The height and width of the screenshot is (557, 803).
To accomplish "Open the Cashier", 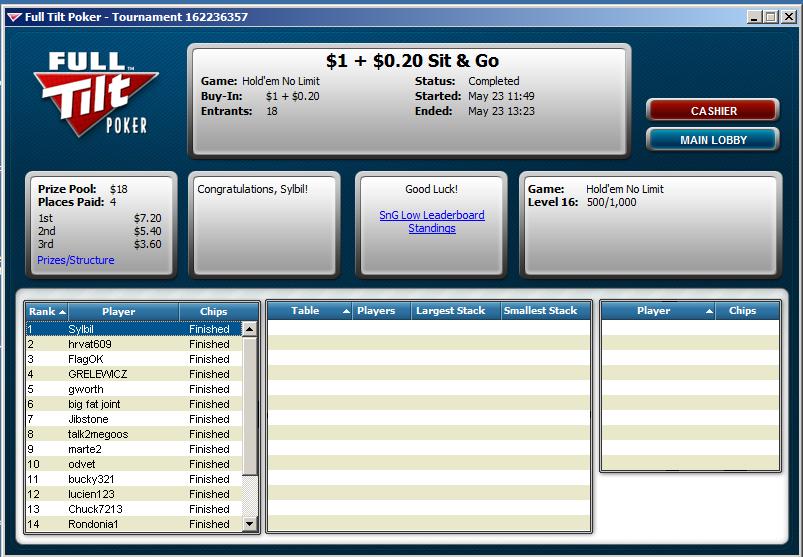I will [x=713, y=111].
